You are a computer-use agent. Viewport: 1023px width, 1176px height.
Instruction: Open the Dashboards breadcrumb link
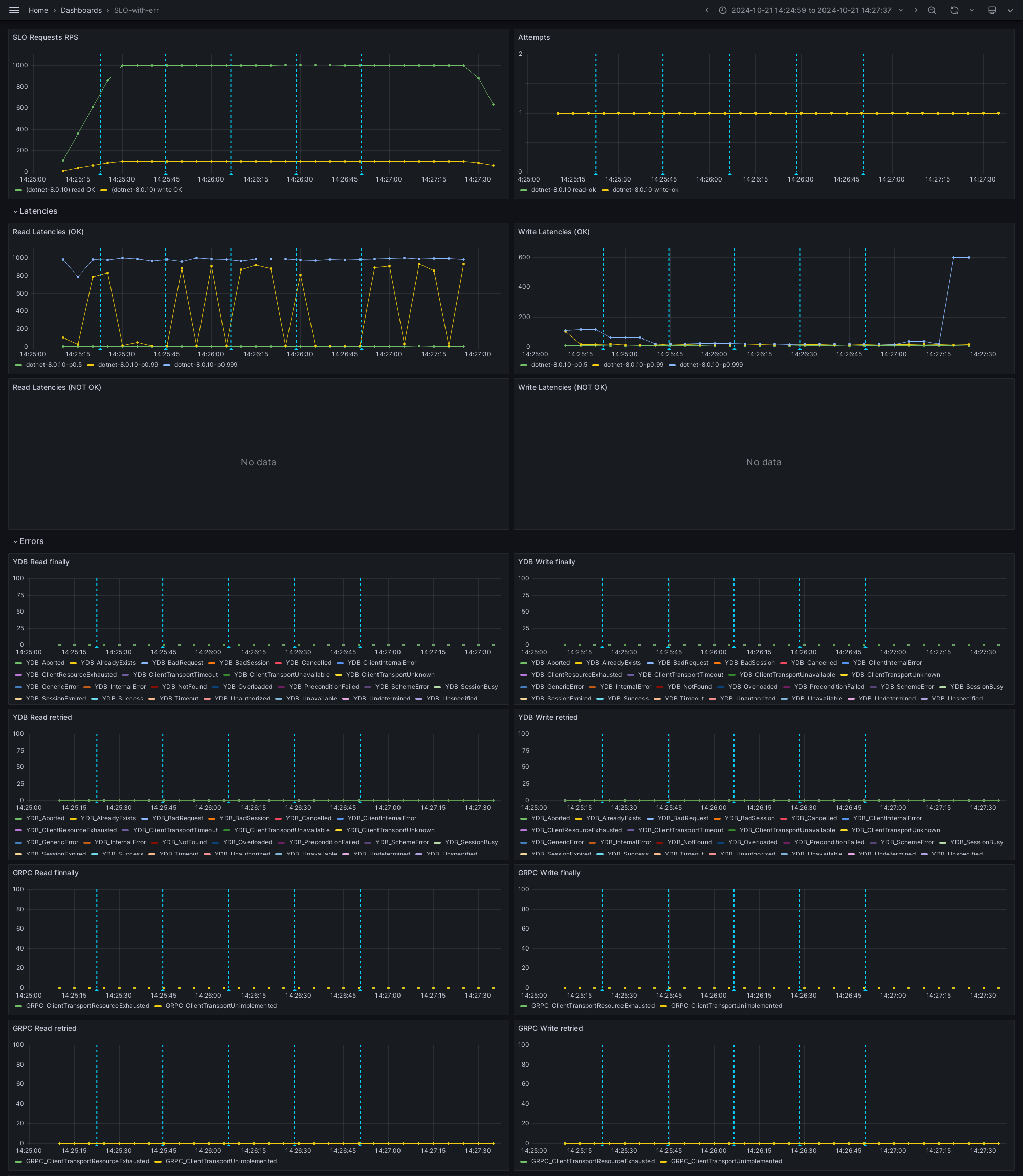click(x=81, y=10)
